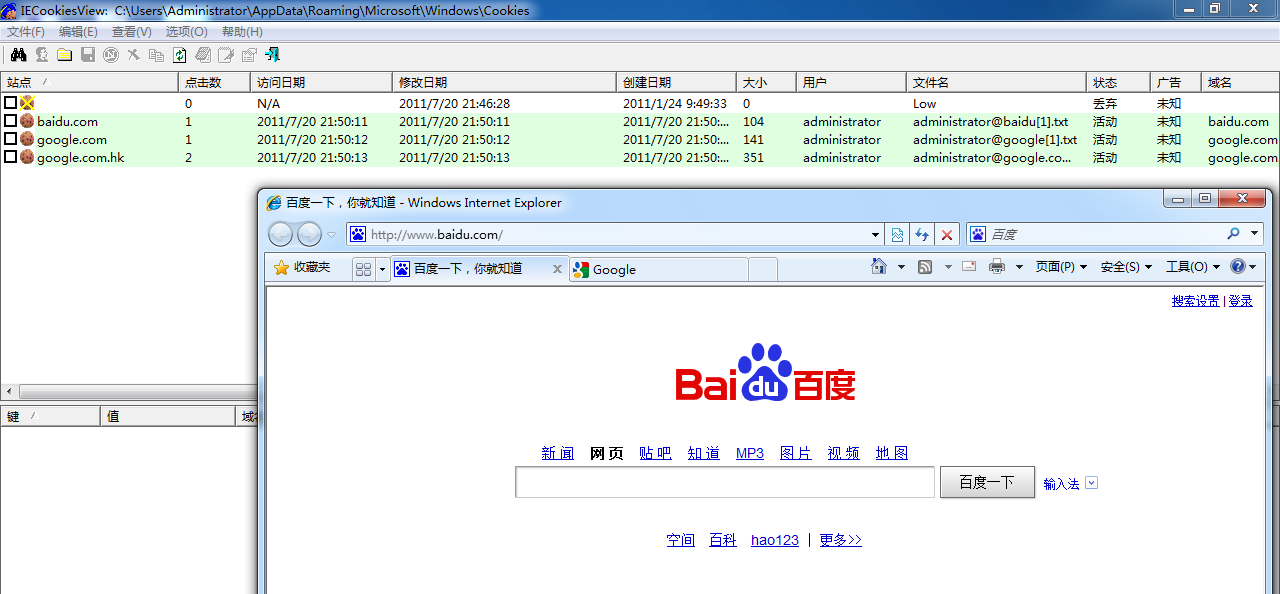Expand the IE address bar URL dropdown

[876, 235]
